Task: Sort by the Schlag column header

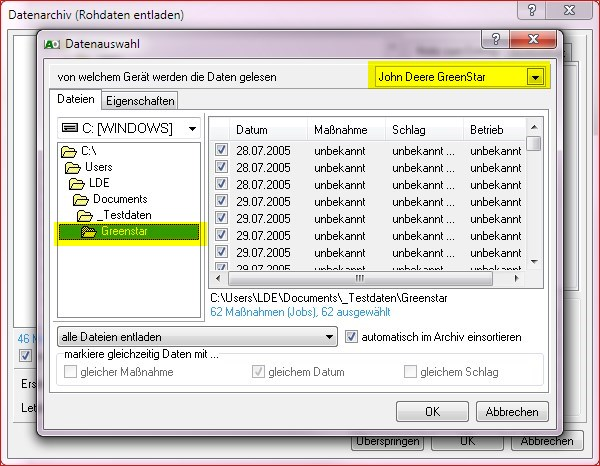Action: (x=424, y=130)
